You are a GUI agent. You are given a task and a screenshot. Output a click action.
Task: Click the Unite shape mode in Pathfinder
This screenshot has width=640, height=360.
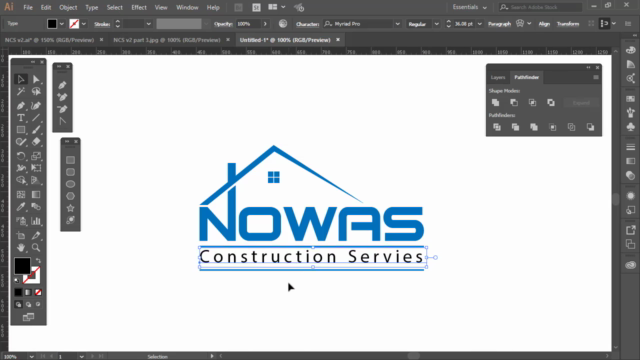pos(496,102)
